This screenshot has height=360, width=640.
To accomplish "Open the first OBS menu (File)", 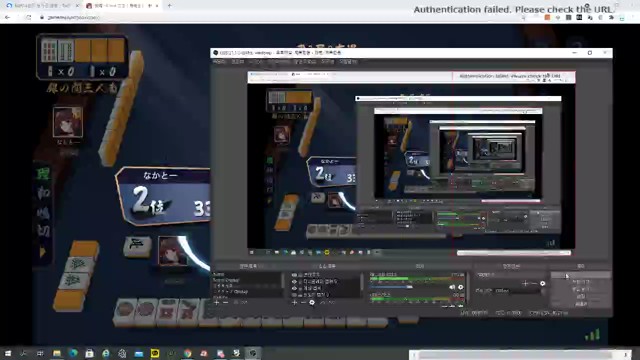I will (219, 62).
